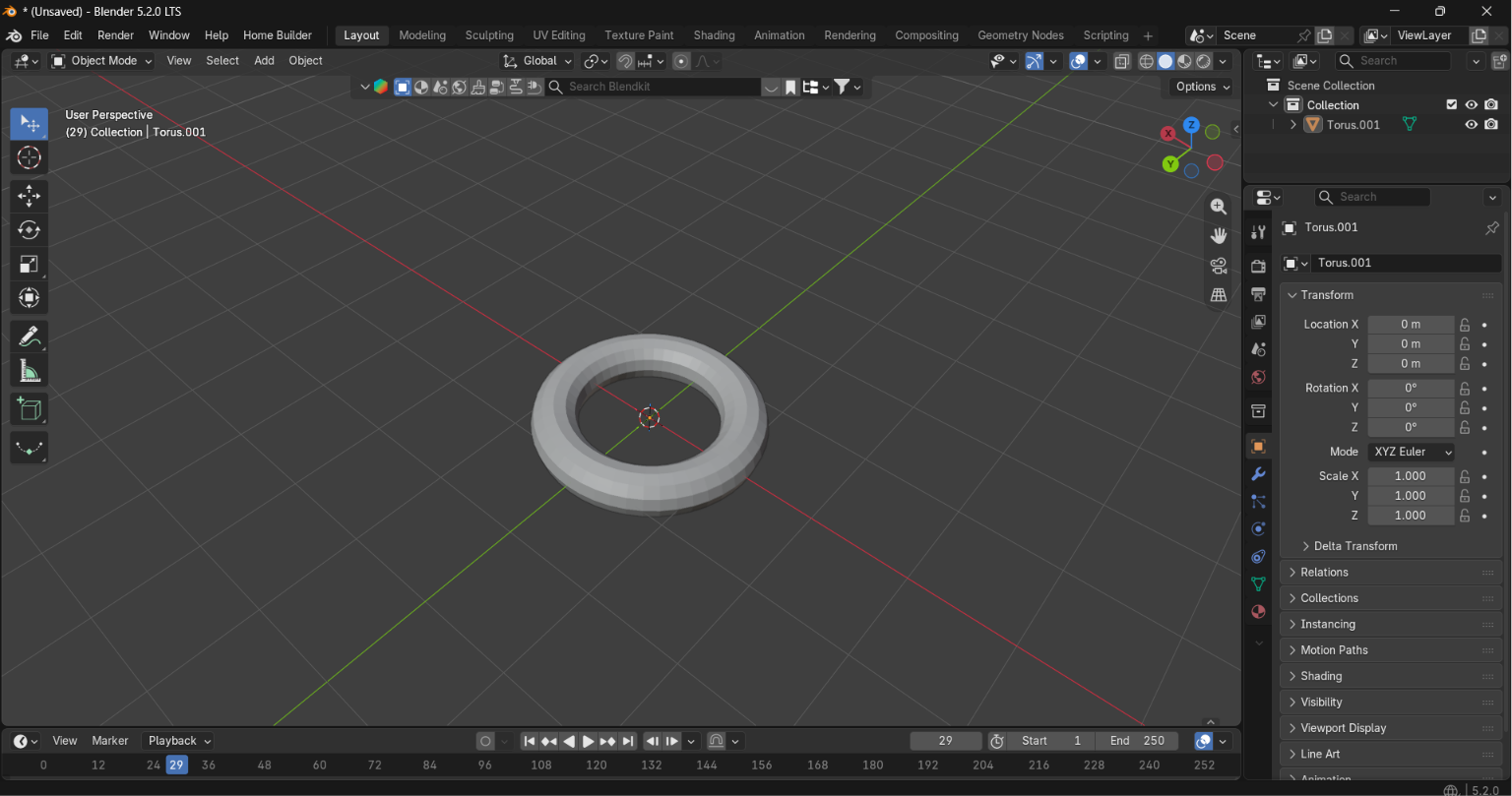The width and height of the screenshot is (1512, 796).
Task: Toggle the camera view icon
Action: pyautogui.click(x=1219, y=266)
